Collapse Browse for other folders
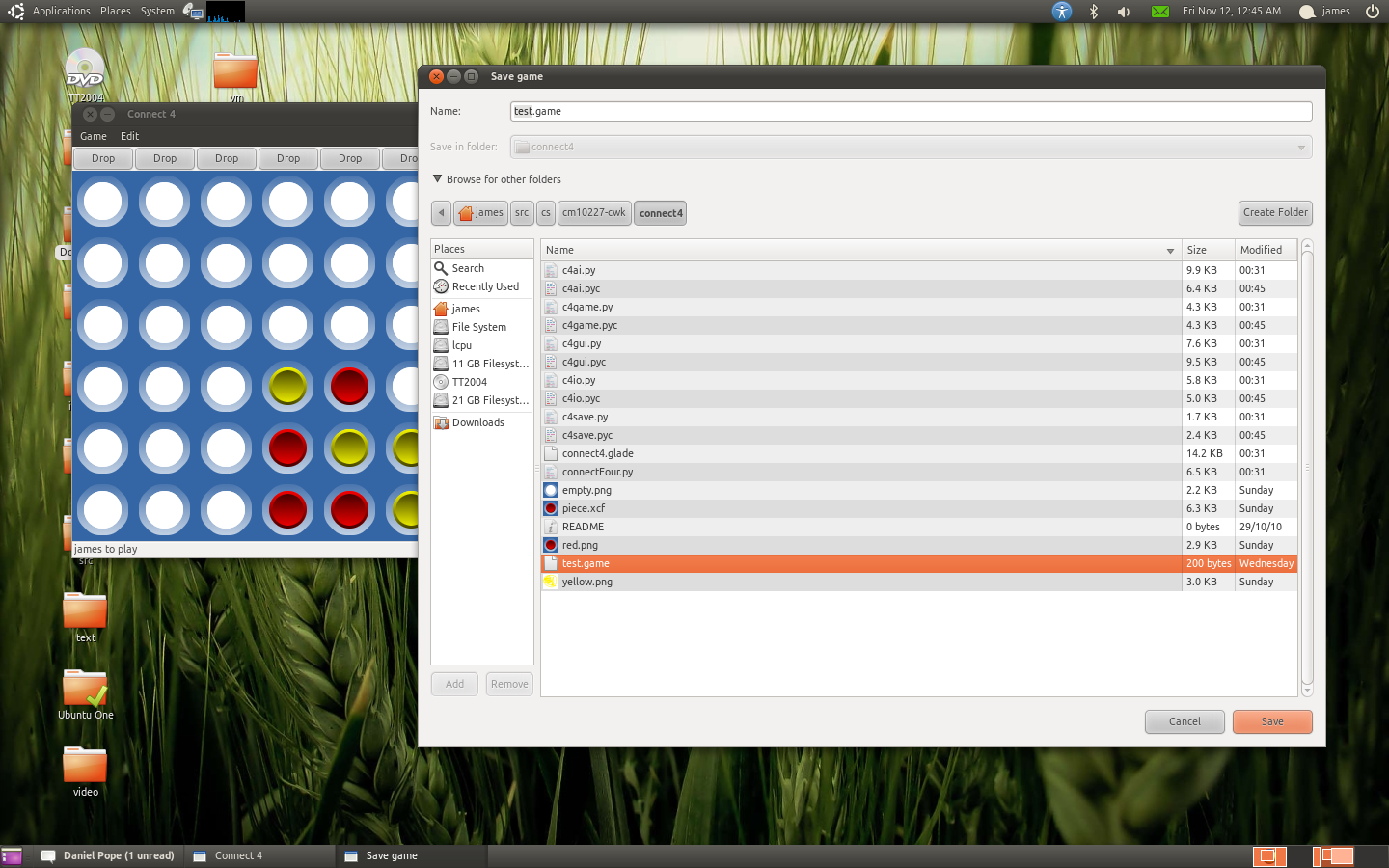The image size is (1389, 868). click(x=438, y=179)
